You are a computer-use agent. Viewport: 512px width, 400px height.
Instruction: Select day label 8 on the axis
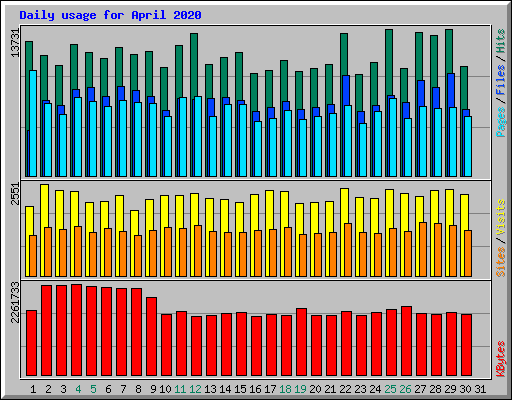(x=138, y=389)
